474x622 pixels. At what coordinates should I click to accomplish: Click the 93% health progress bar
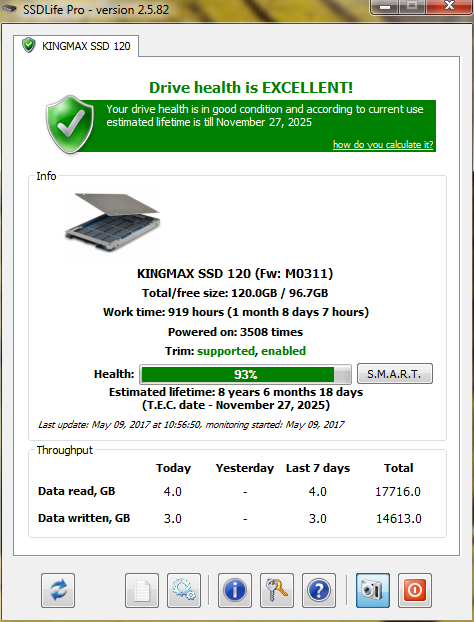[x=245, y=374]
